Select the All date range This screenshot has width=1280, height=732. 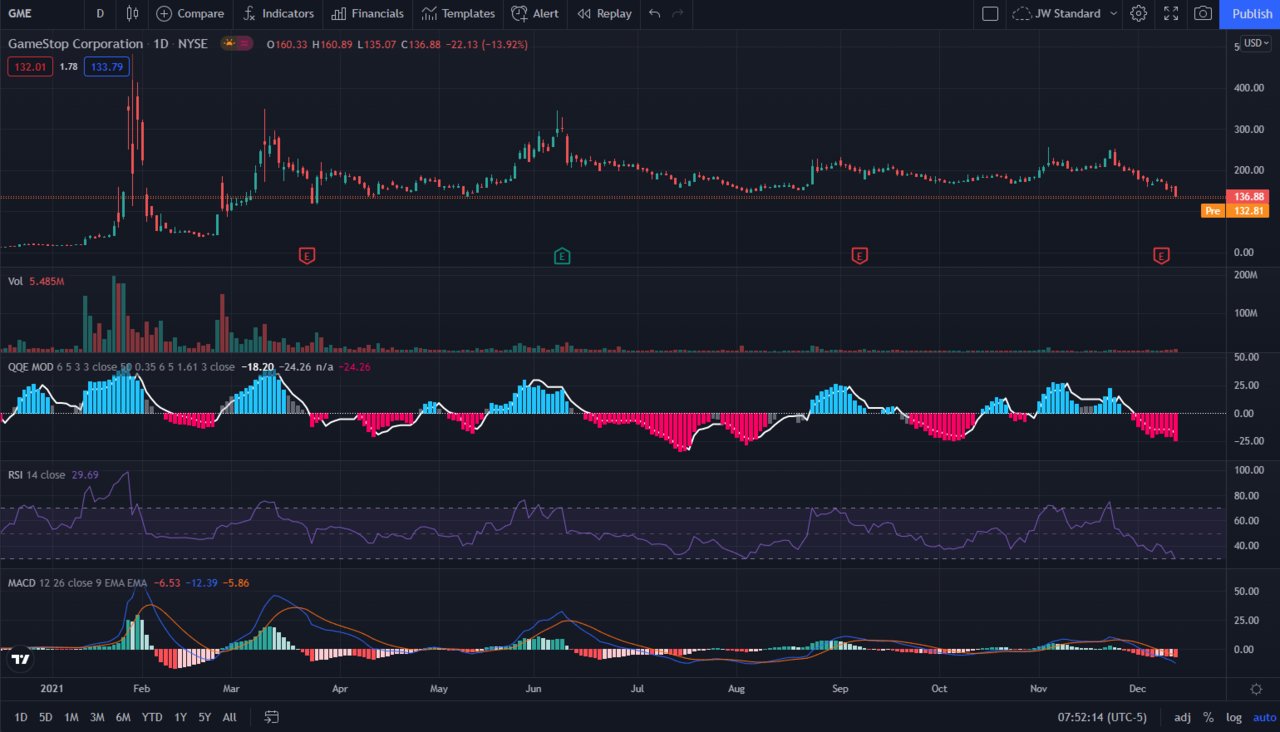pos(230,717)
